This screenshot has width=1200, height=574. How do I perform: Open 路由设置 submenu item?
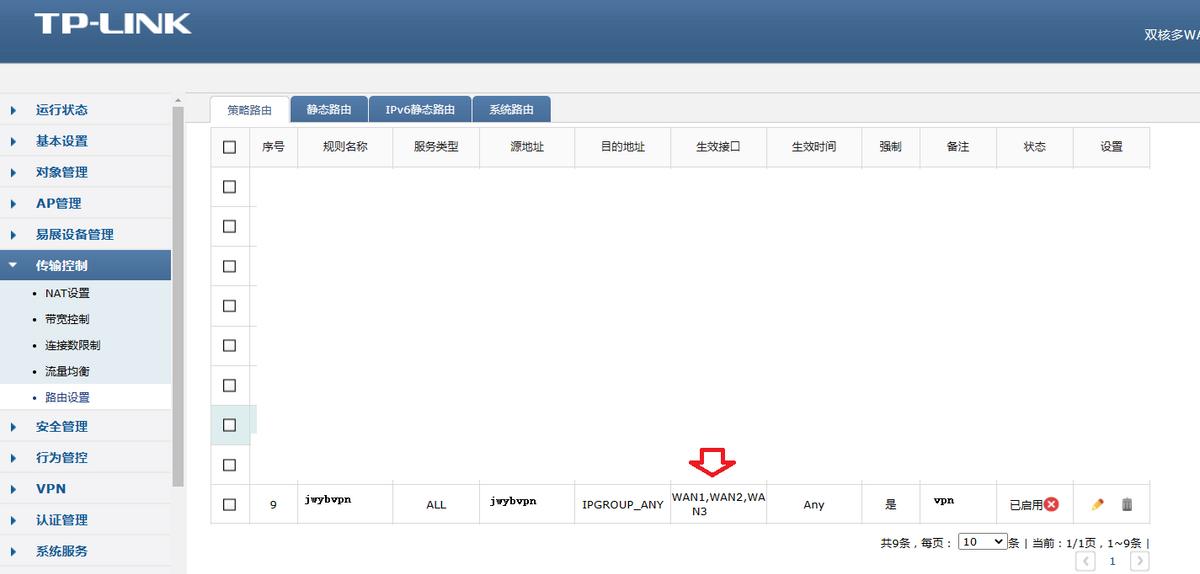pos(67,397)
